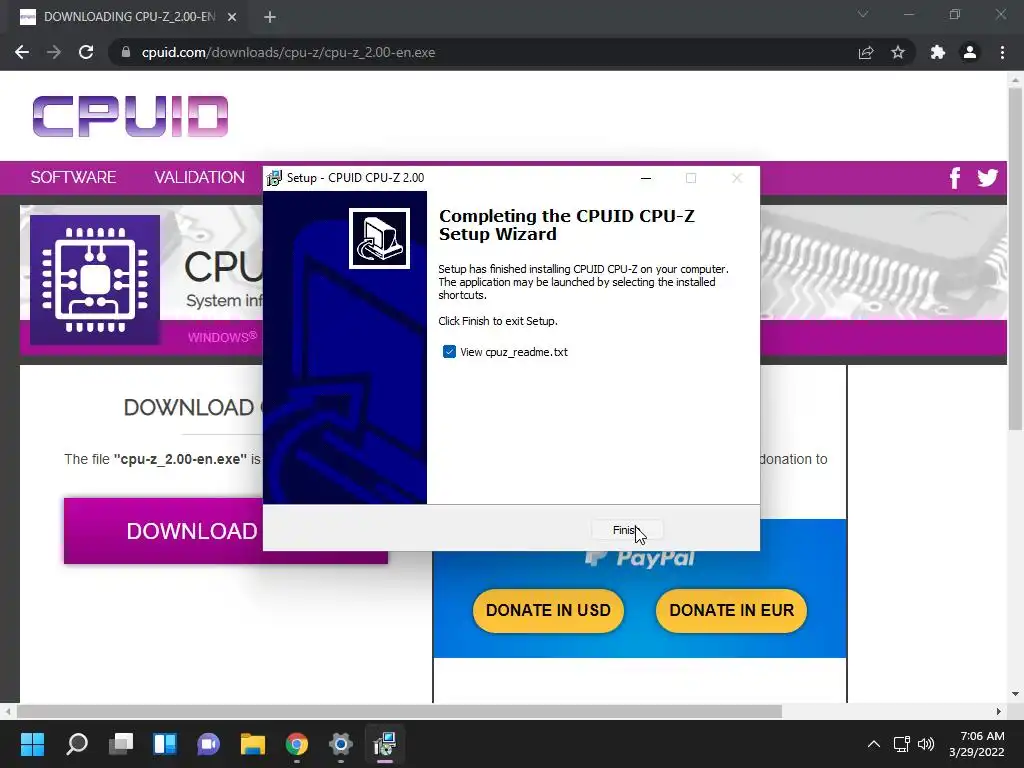Open Chrome tab search chevron
The image size is (1024, 768).
point(863,14)
